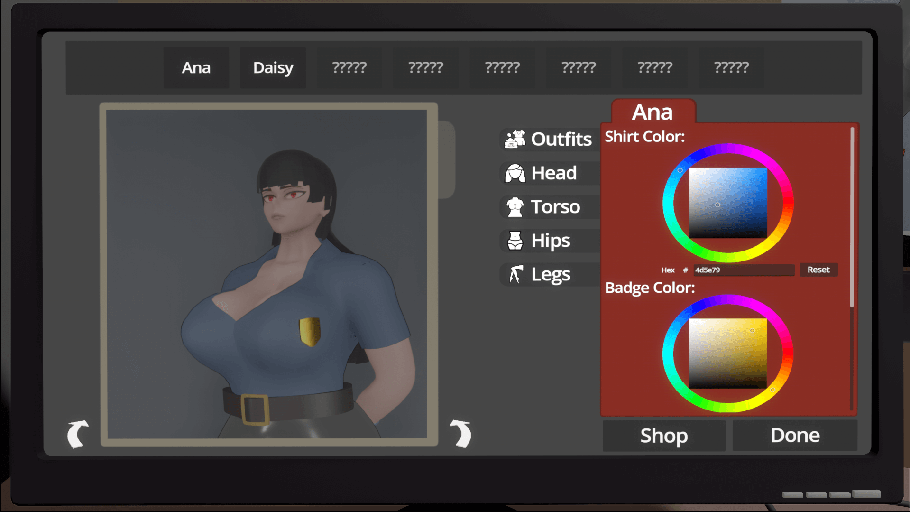The width and height of the screenshot is (910, 512).
Task: Select the last locked ????? character slot
Action: coord(731,68)
